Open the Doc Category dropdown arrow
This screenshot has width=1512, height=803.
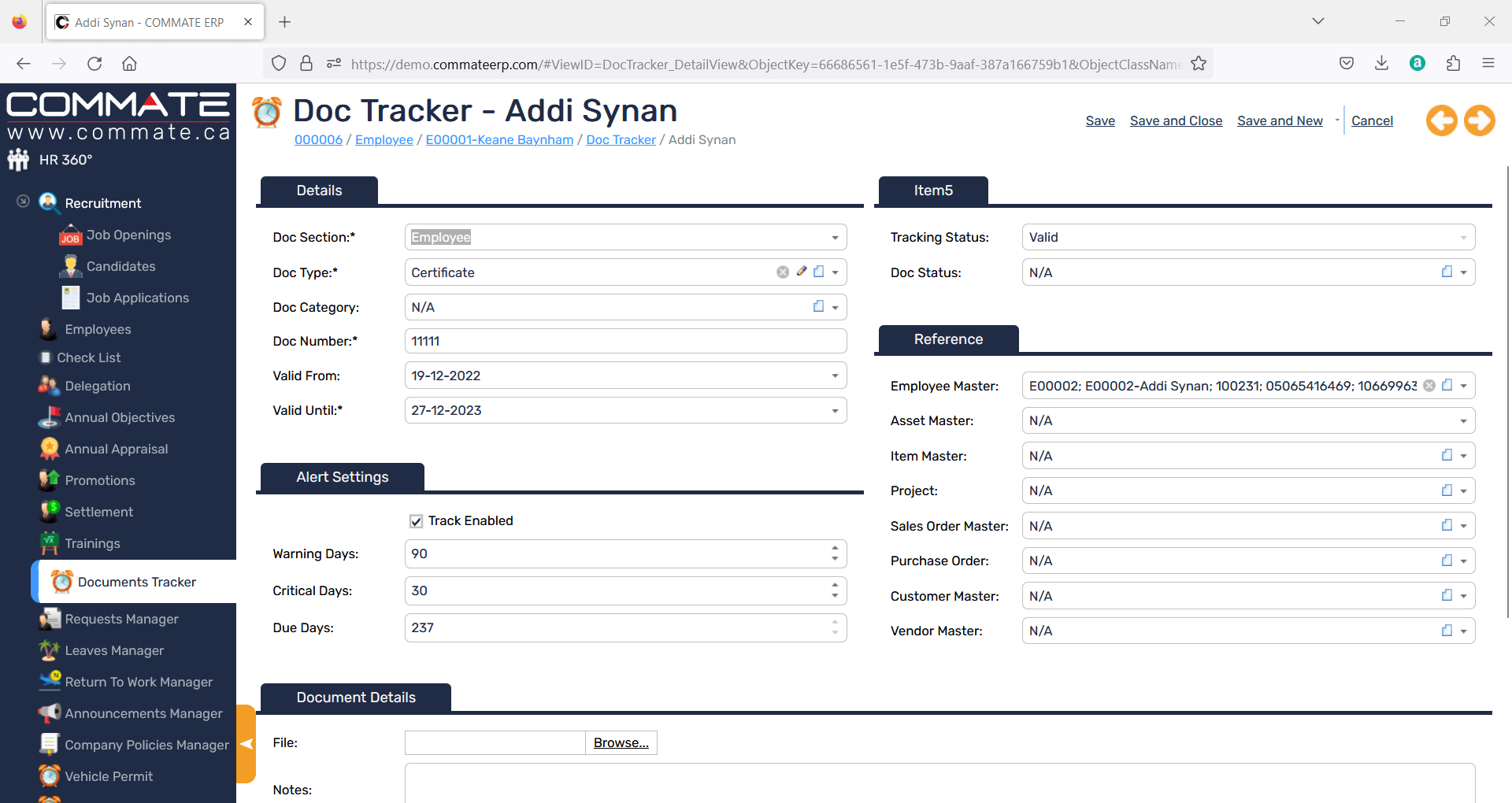tap(835, 307)
